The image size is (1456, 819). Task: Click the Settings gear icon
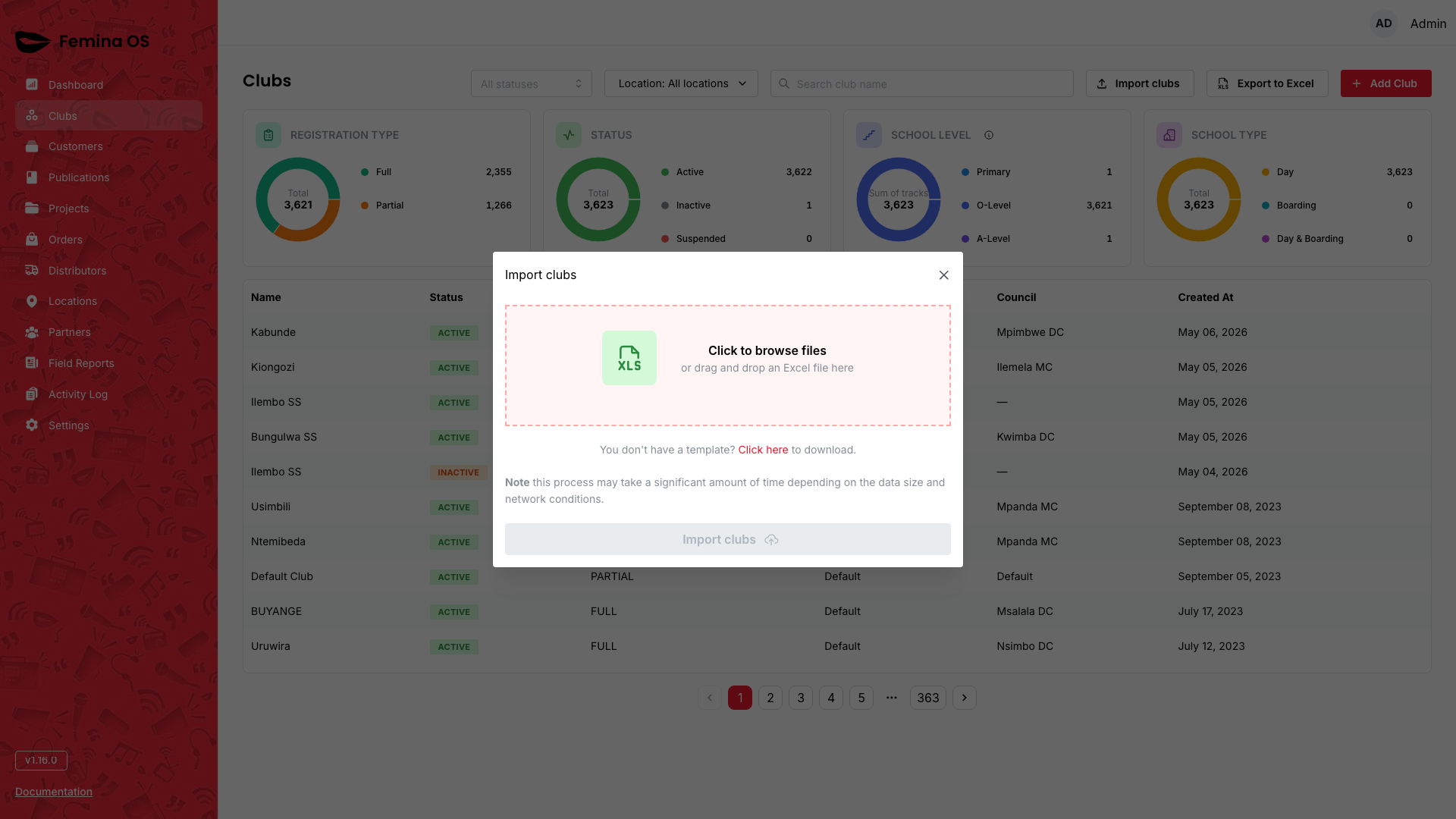point(32,425)
